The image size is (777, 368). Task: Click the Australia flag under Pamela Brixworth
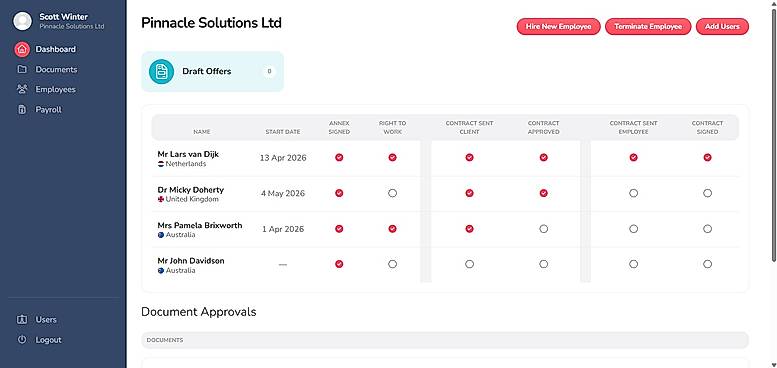161,235
